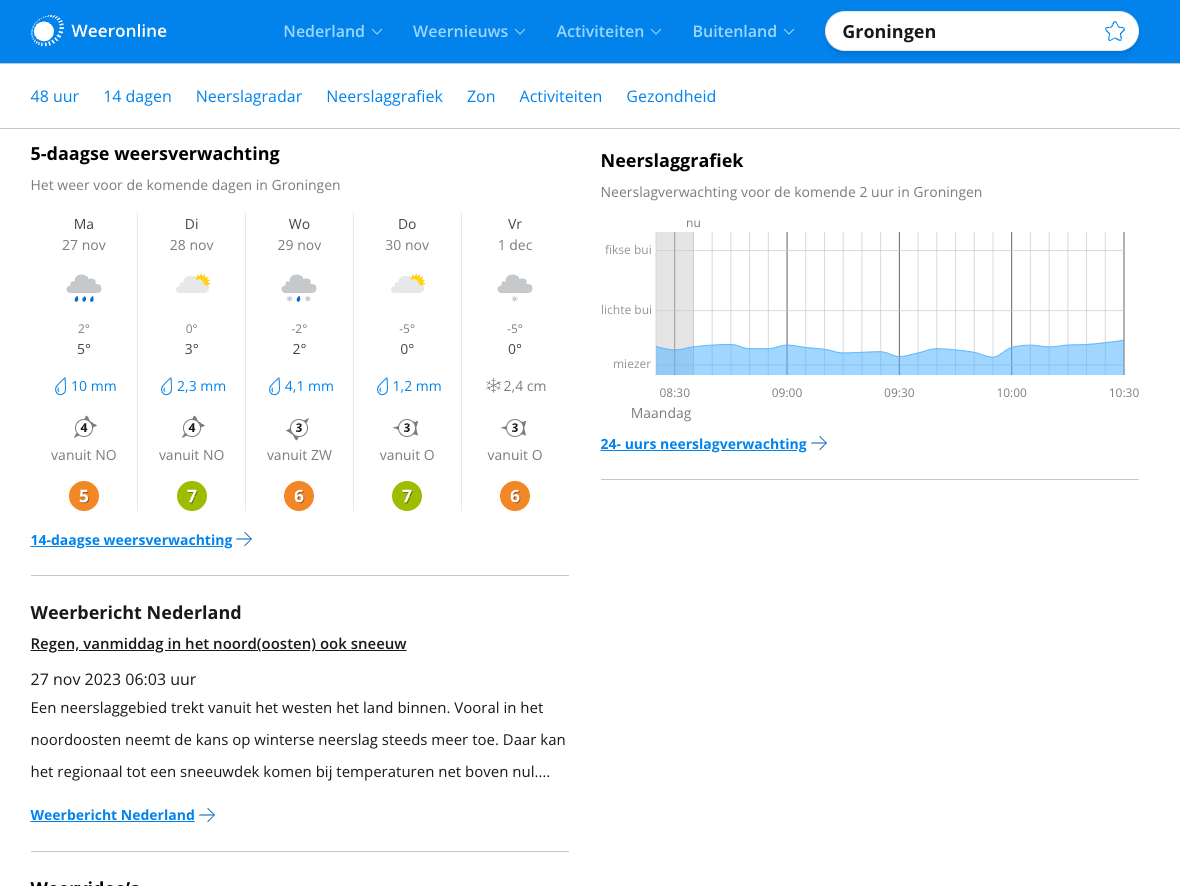Click the Weeronline sun logo
This screenshot has height=886, width=1180.
click(47, 31)
